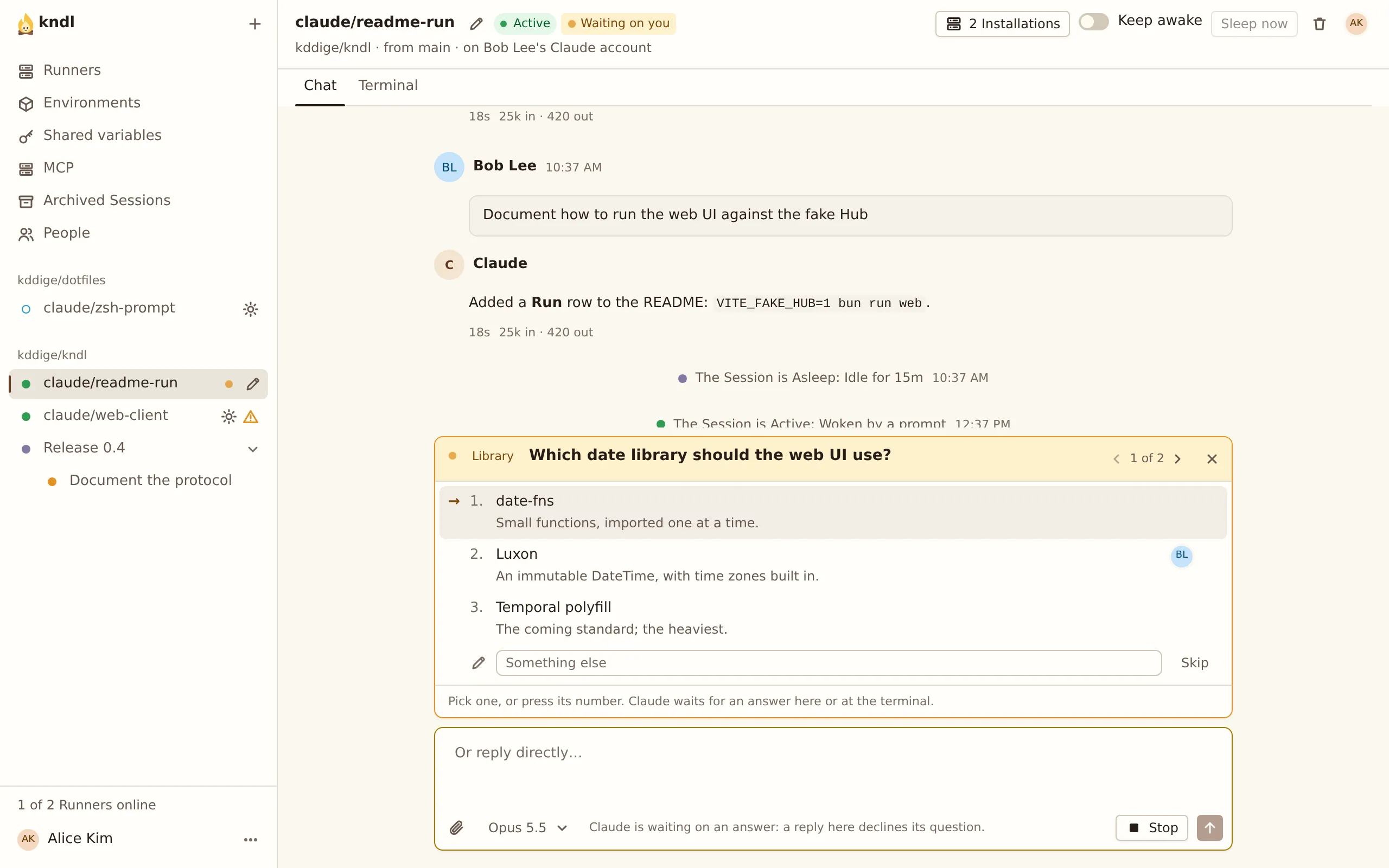
Task: Select the Luxon option
Action: point(833,565)
